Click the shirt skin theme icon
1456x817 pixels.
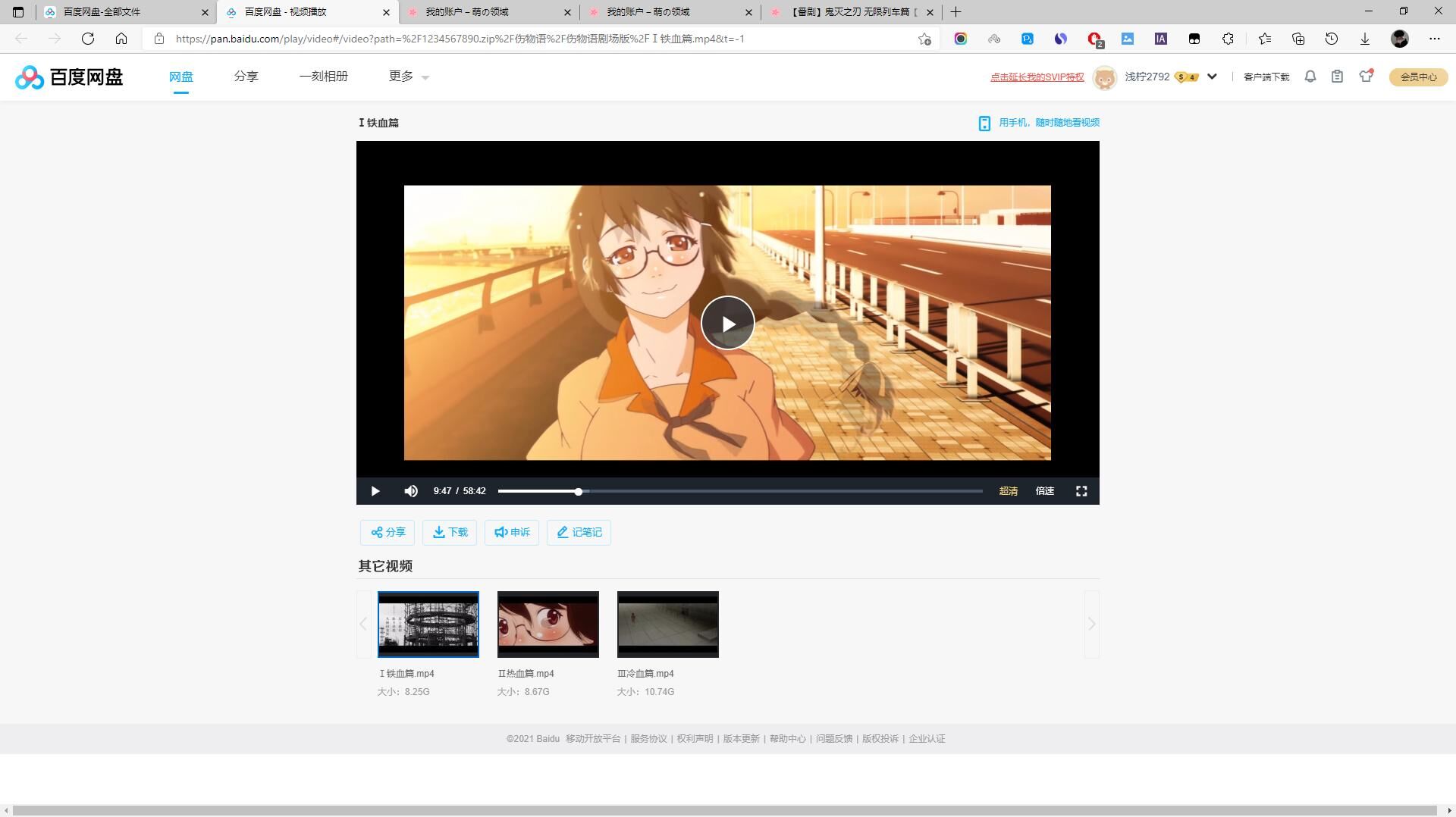pyautogui.click(x=1366, y=76)
